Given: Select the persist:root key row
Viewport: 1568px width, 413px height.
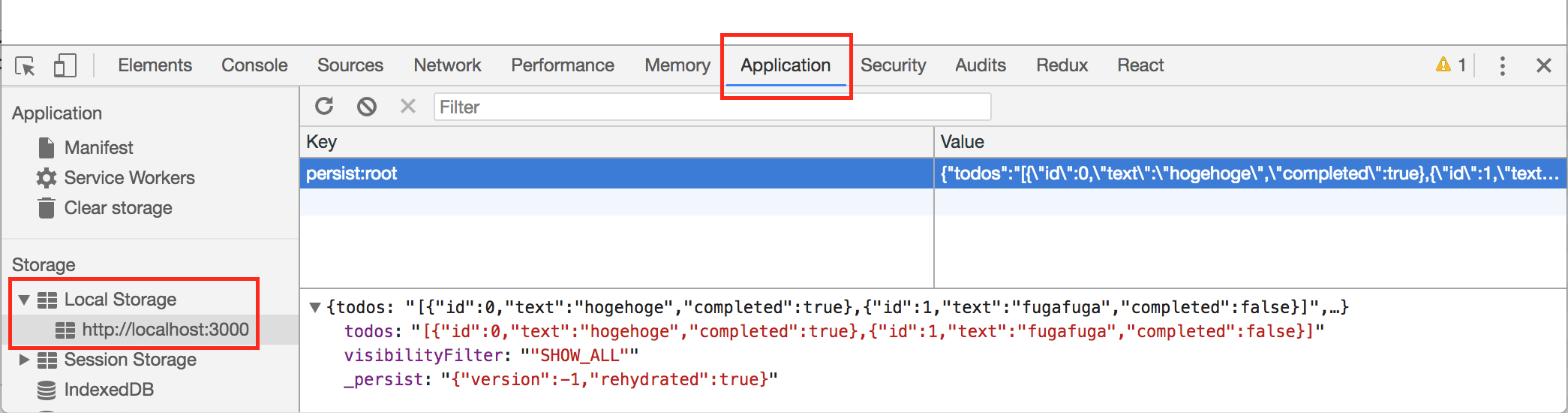Looking at the screenshot, I should [615, 173].
